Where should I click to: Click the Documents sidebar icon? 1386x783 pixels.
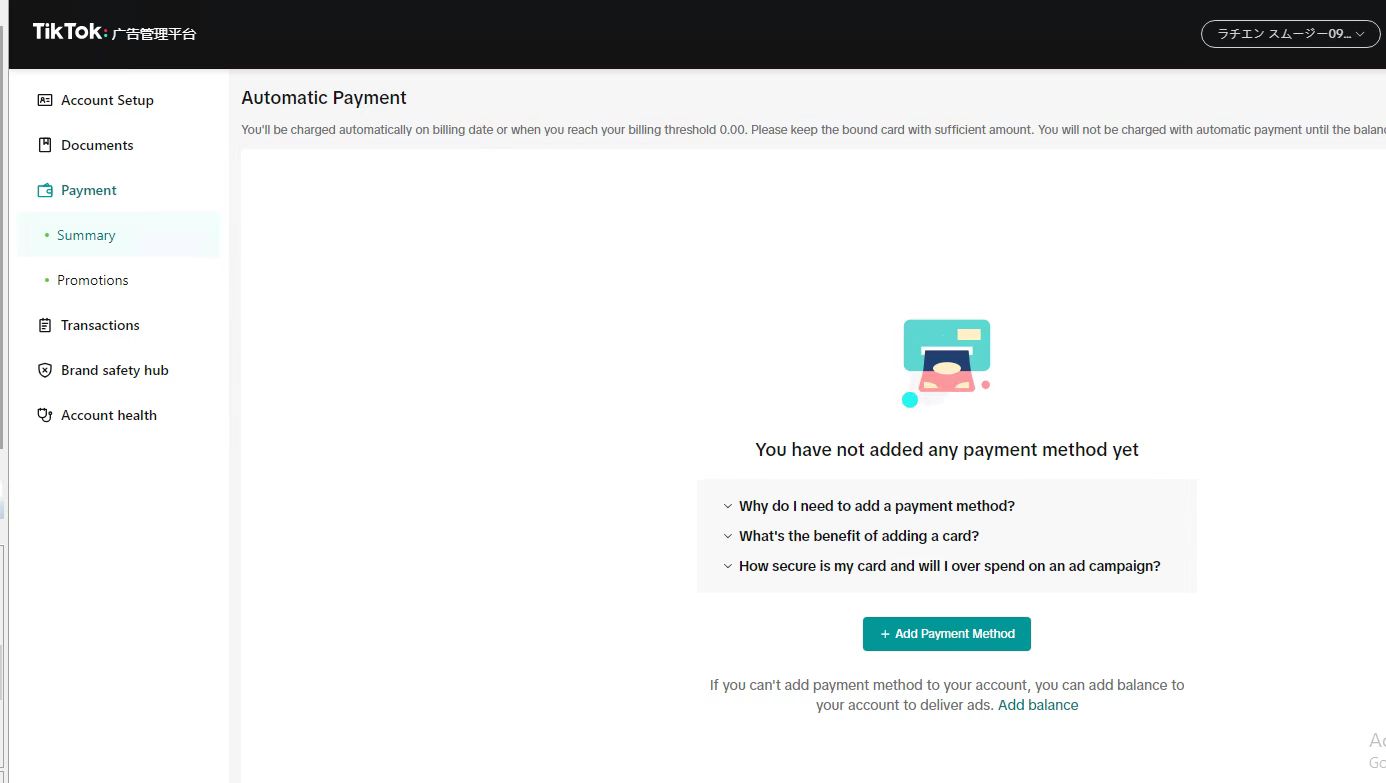pos(44,145)
